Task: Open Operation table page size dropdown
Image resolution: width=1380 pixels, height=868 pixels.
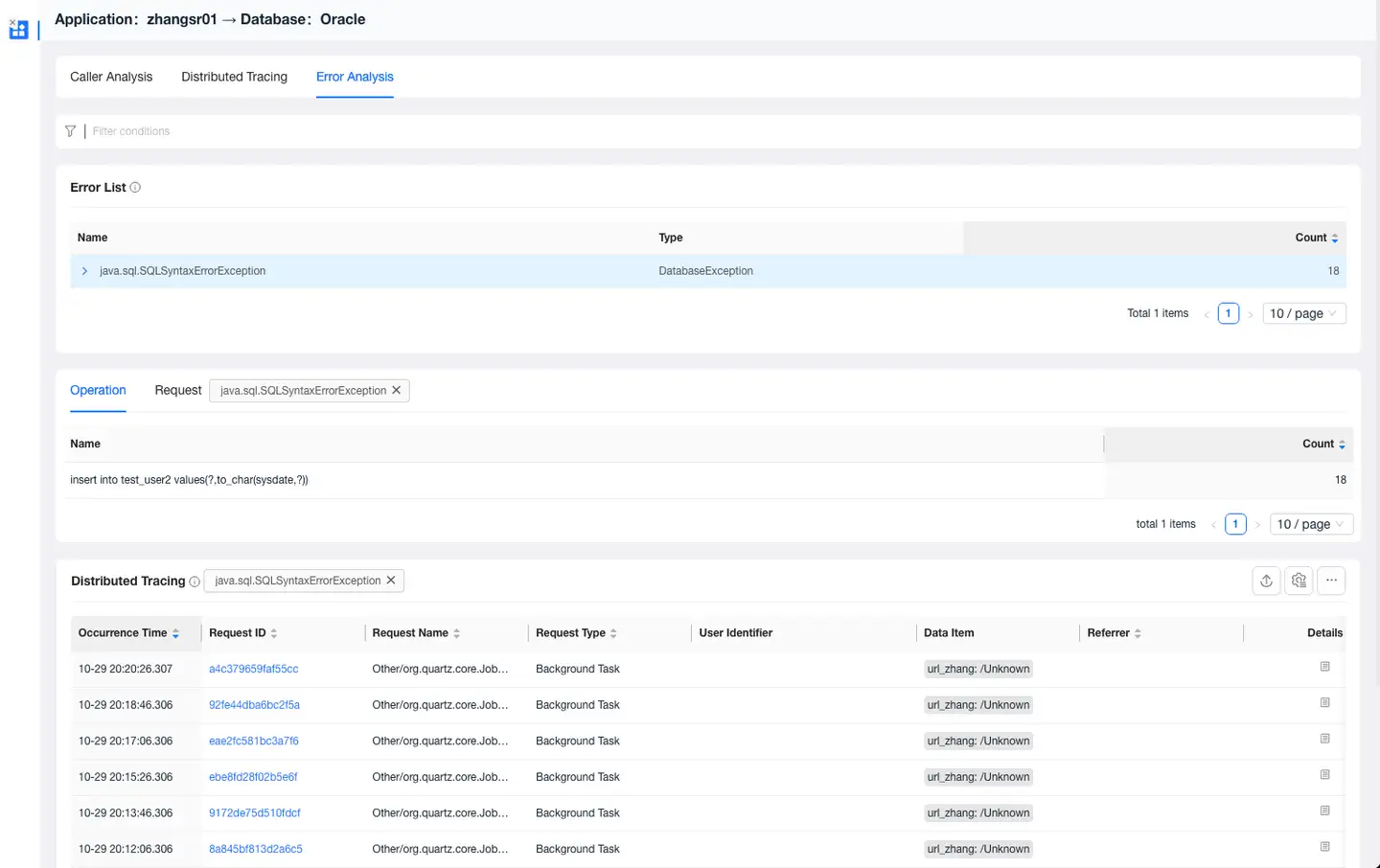Action: (x=1310, y=524)
